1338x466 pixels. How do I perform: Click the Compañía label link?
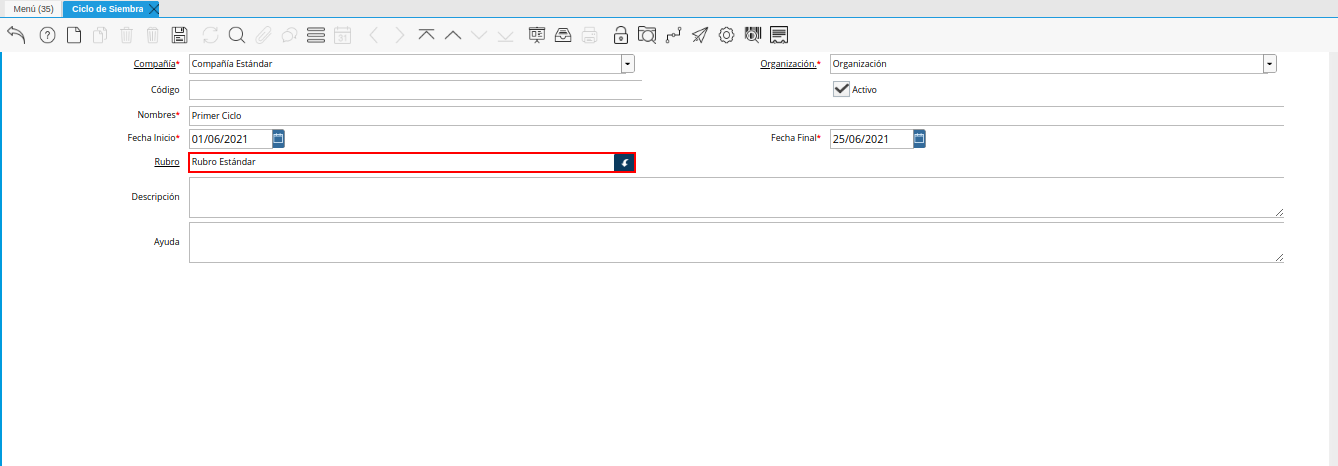pos(154,64)
